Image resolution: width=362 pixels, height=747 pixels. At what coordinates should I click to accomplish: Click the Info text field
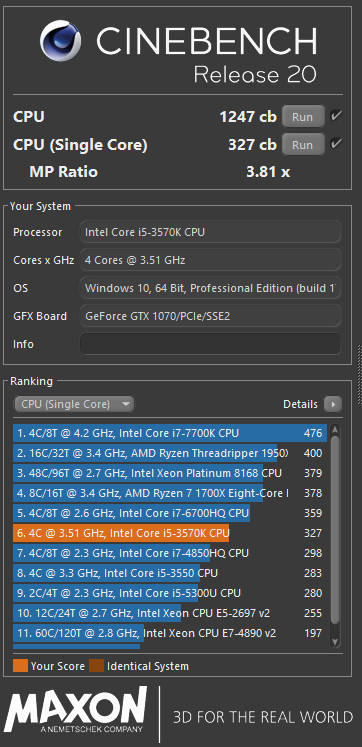211,343
